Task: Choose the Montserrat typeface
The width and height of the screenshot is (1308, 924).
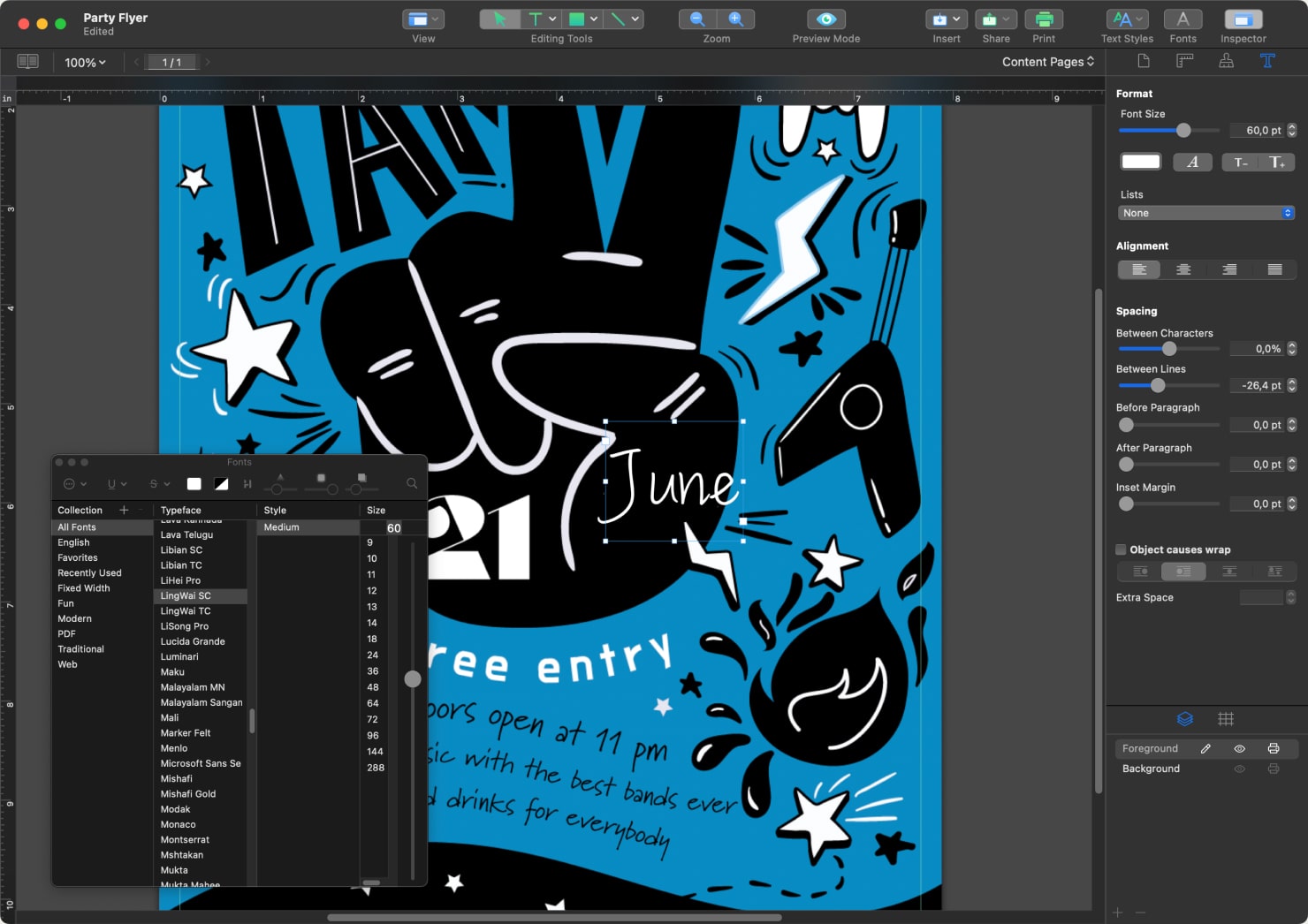Action: tap(201, 839)
